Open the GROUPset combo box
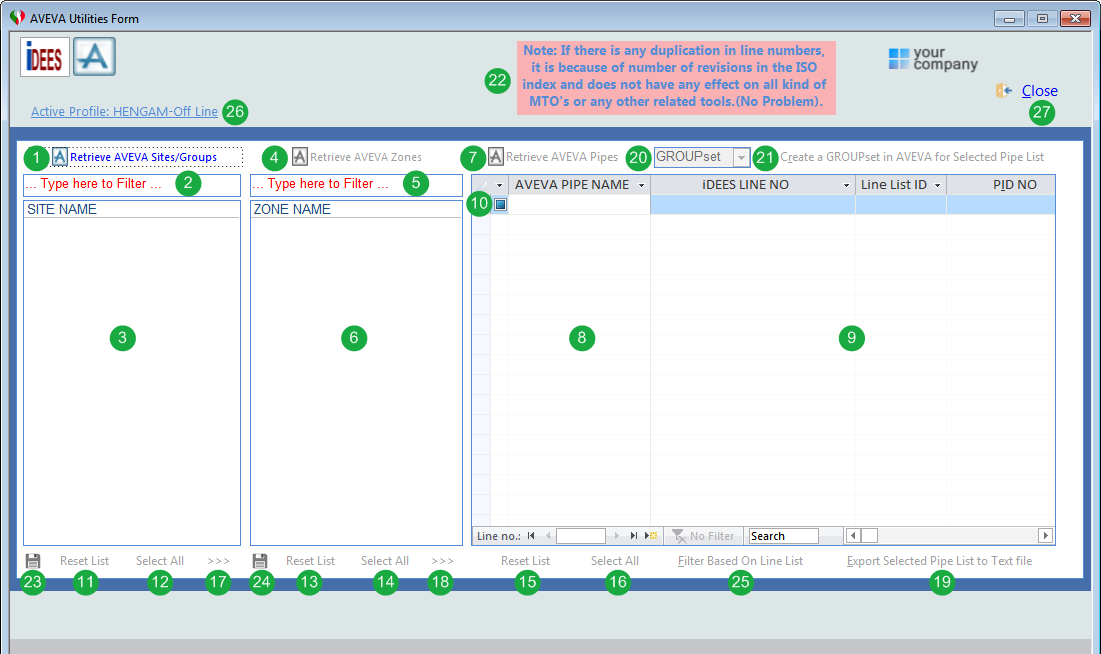This screenshot has width=1101, height=654. click(741, 157)
